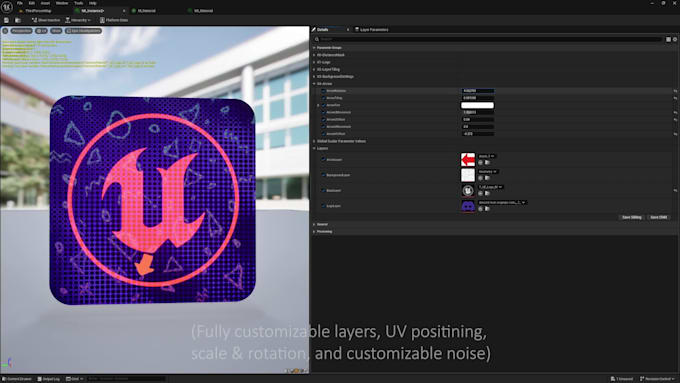Open the Perspective view mode menu

[x=22, y=31]
